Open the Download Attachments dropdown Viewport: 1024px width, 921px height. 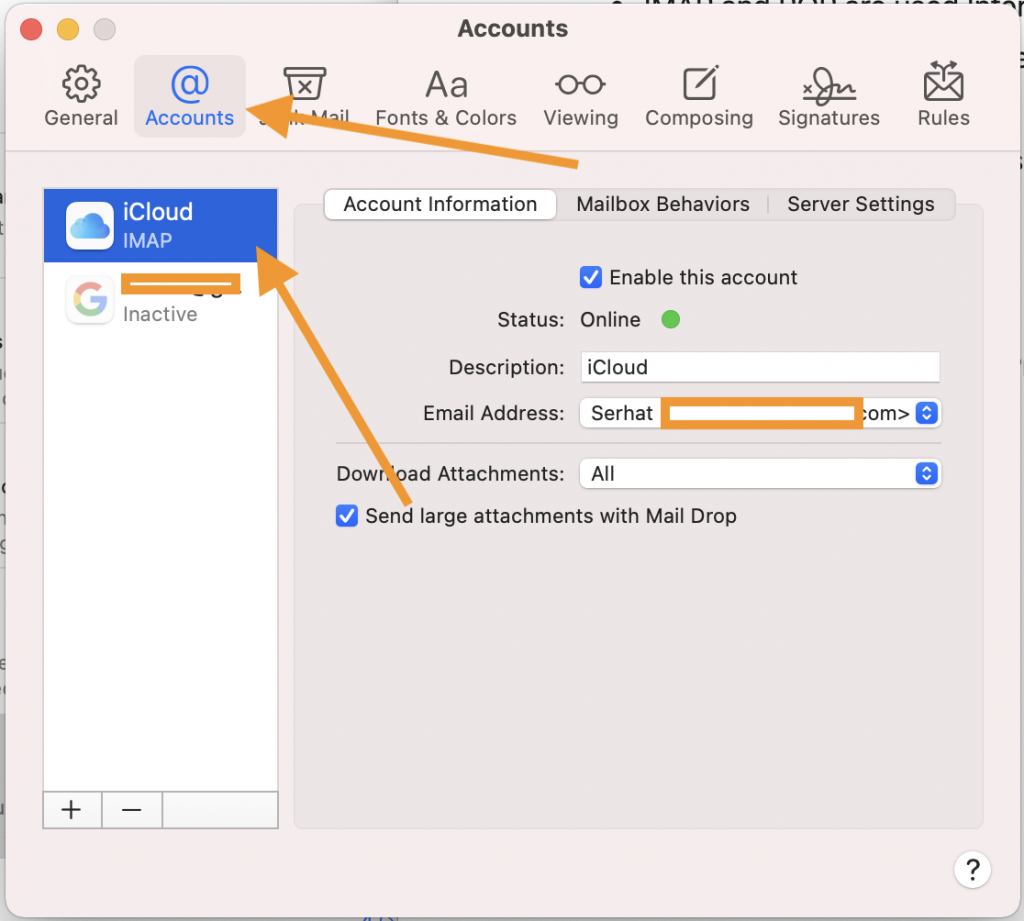tap(760, 474)
